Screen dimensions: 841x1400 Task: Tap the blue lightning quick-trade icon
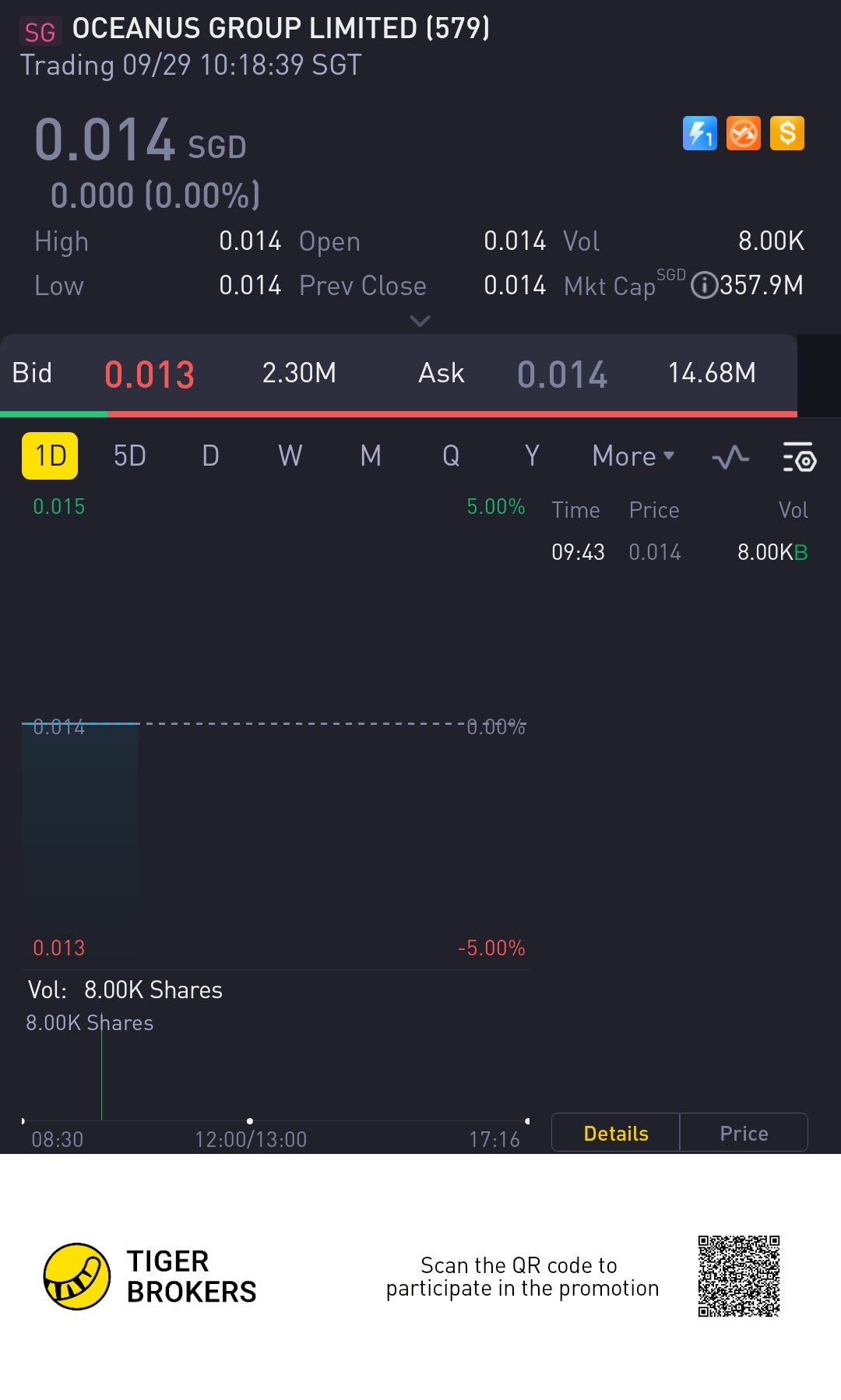699,133
